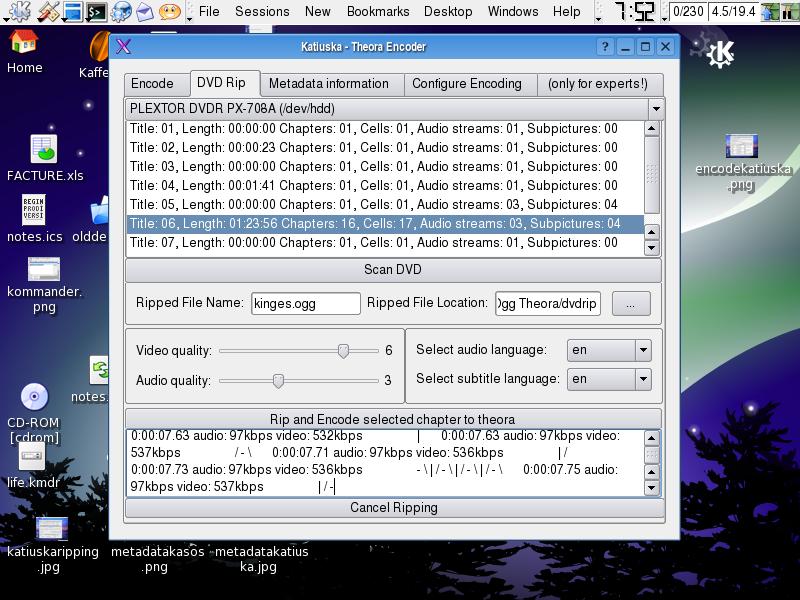
Task: Click the title list scrollbar bottom down arrow
Action: click(652, 248)
